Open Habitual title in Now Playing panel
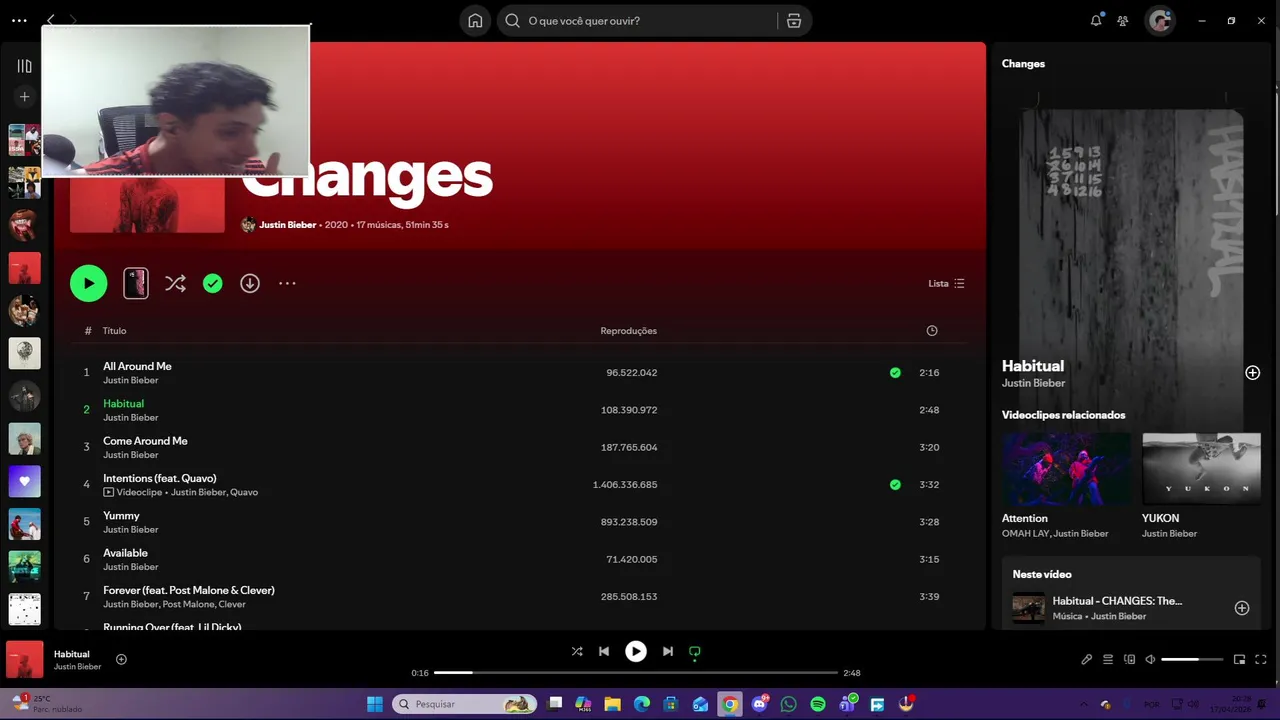This screenshot has height=720, width=1280. (x=1033, y=366)
